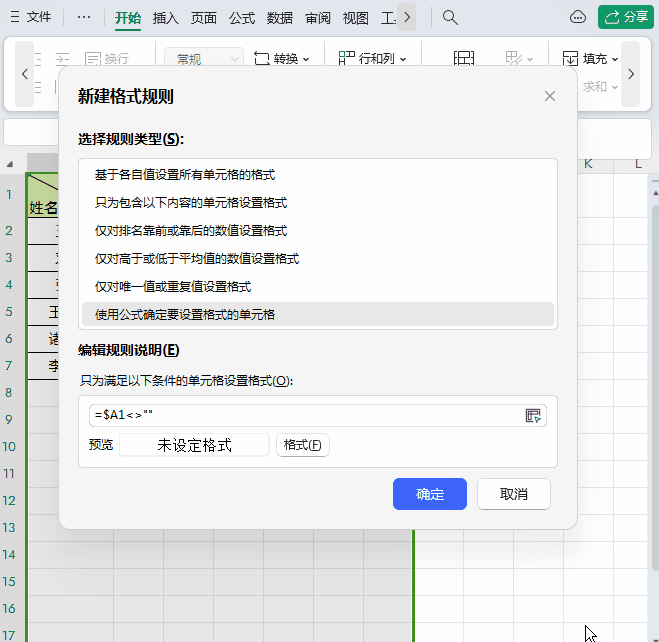Click the vertical scrollbar thumb

click(655, 387)
